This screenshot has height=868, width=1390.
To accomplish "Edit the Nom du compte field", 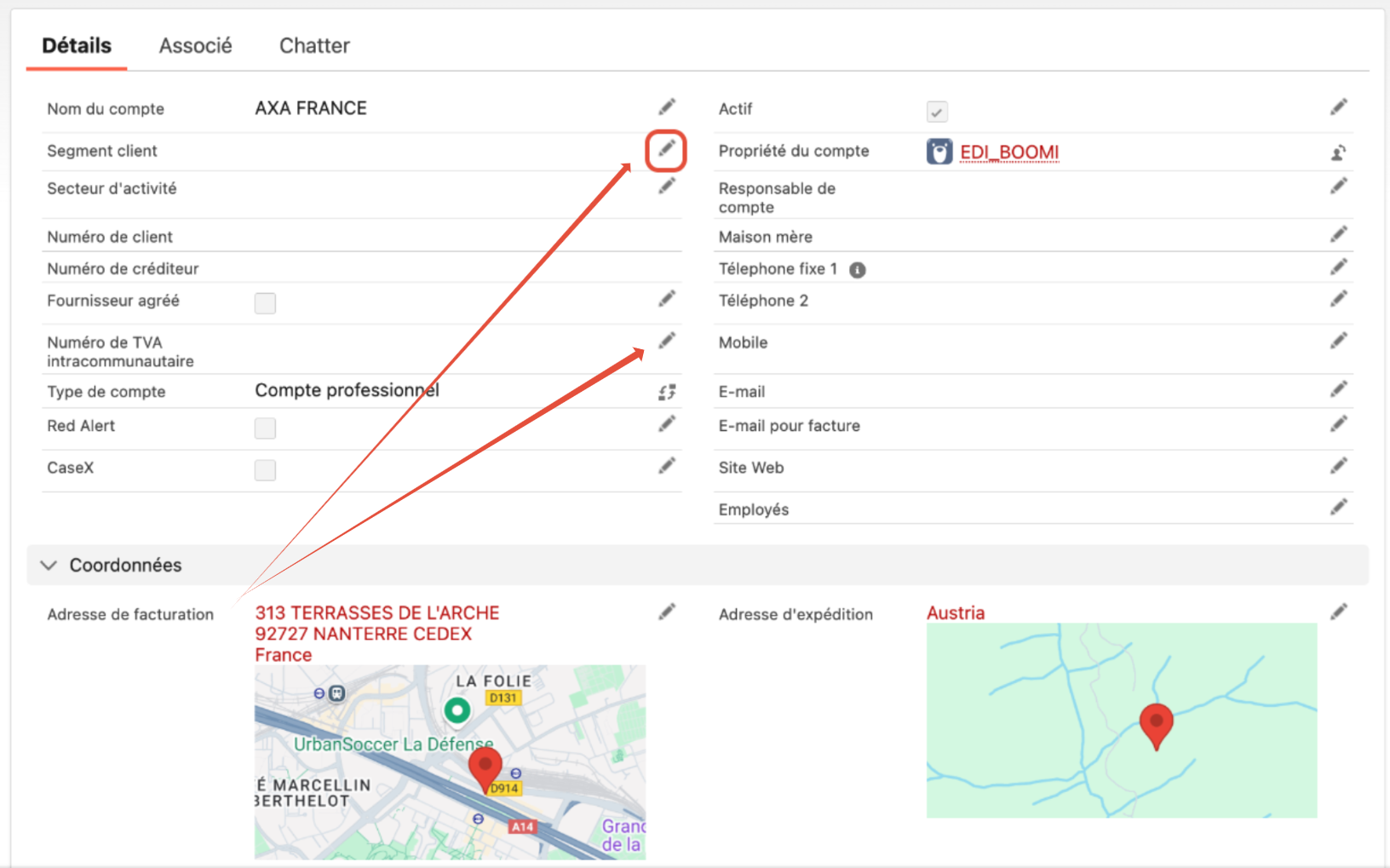I will 667,107.
